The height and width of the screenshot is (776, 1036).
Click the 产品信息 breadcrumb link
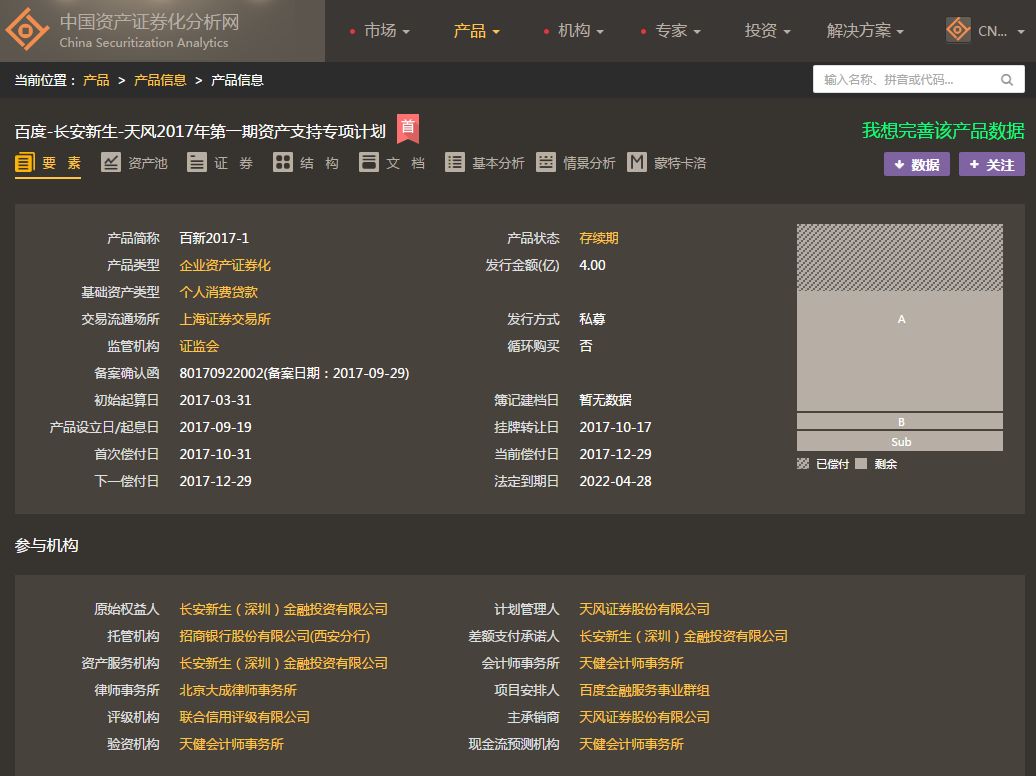[160, 80]
